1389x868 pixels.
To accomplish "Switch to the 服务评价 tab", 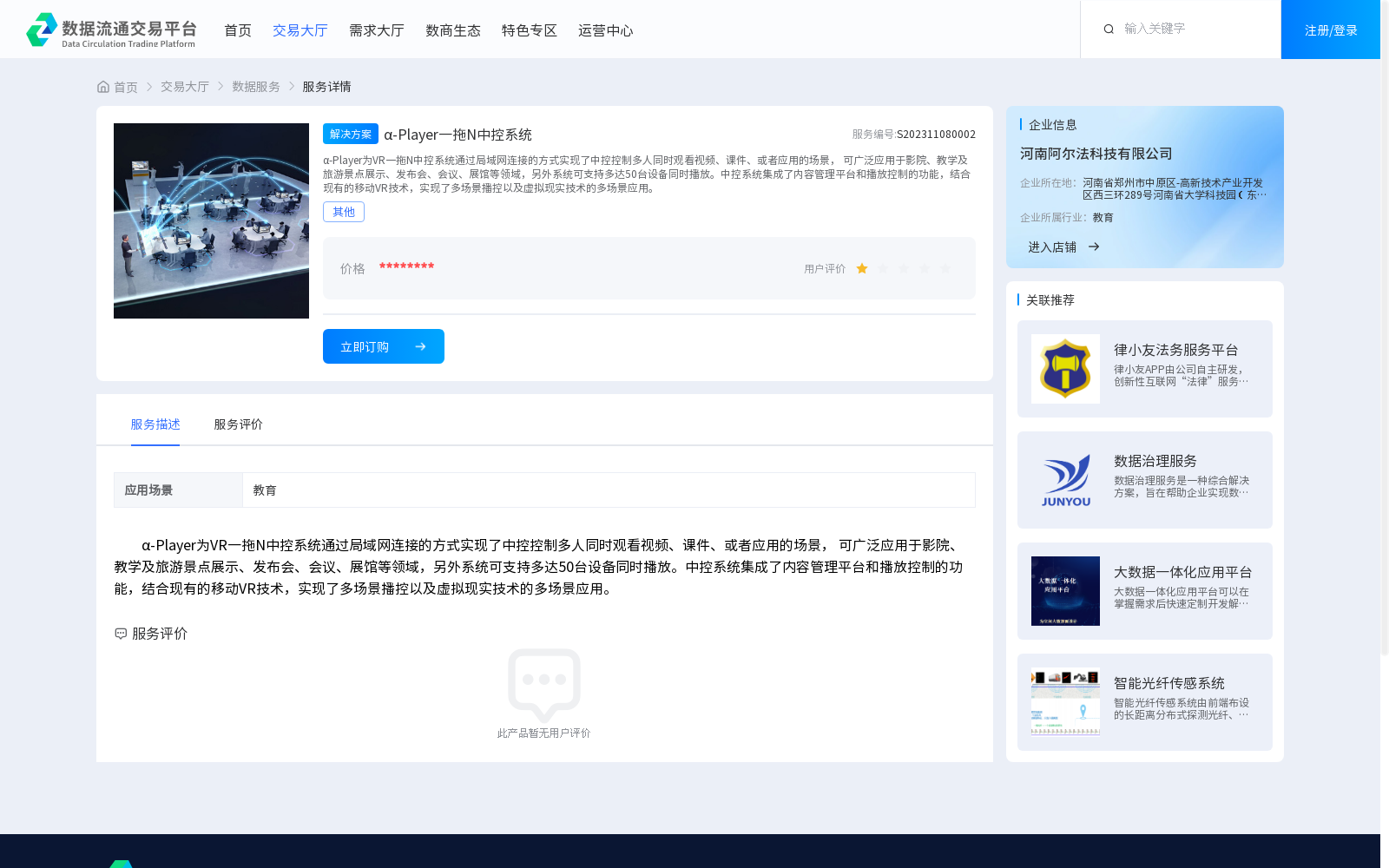I will [239, 424].
